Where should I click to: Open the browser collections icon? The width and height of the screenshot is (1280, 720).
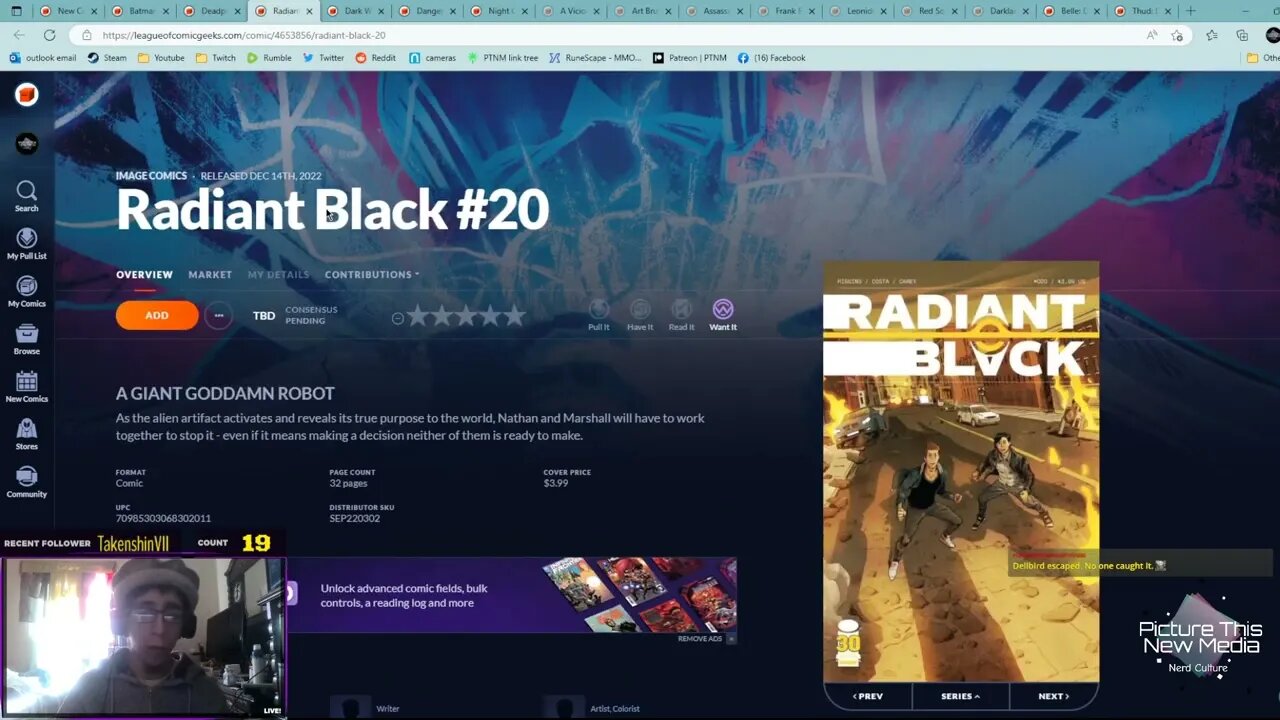coord(1242,35)
